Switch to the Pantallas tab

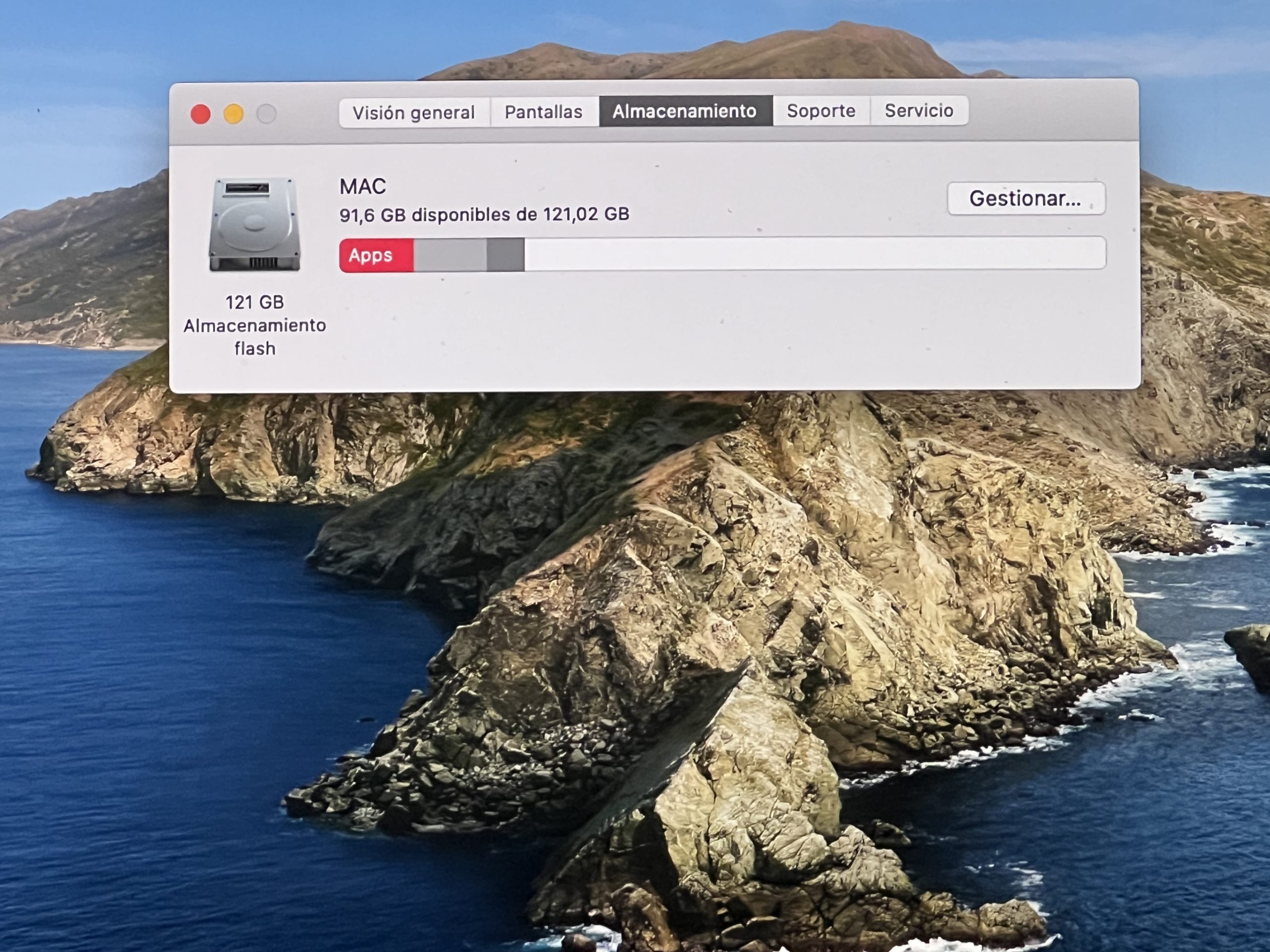543,112
